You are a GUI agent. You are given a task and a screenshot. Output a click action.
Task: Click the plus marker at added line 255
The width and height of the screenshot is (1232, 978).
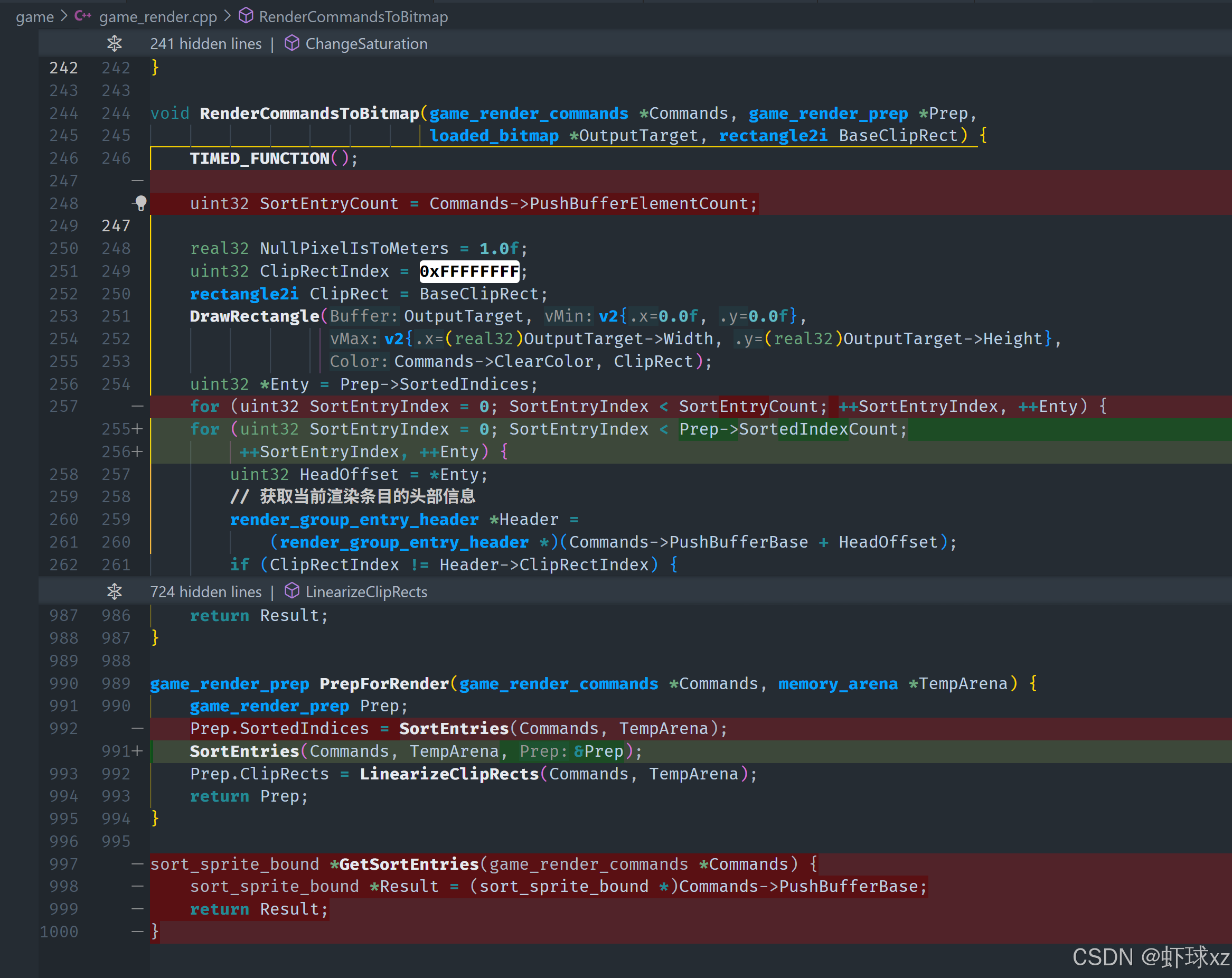[x=137, y=429]
